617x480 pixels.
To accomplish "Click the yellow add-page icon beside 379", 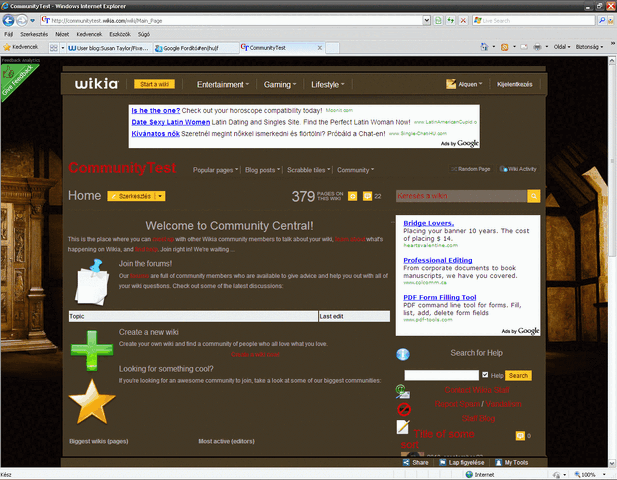I will pyautogui.click(x=353, y=196).
